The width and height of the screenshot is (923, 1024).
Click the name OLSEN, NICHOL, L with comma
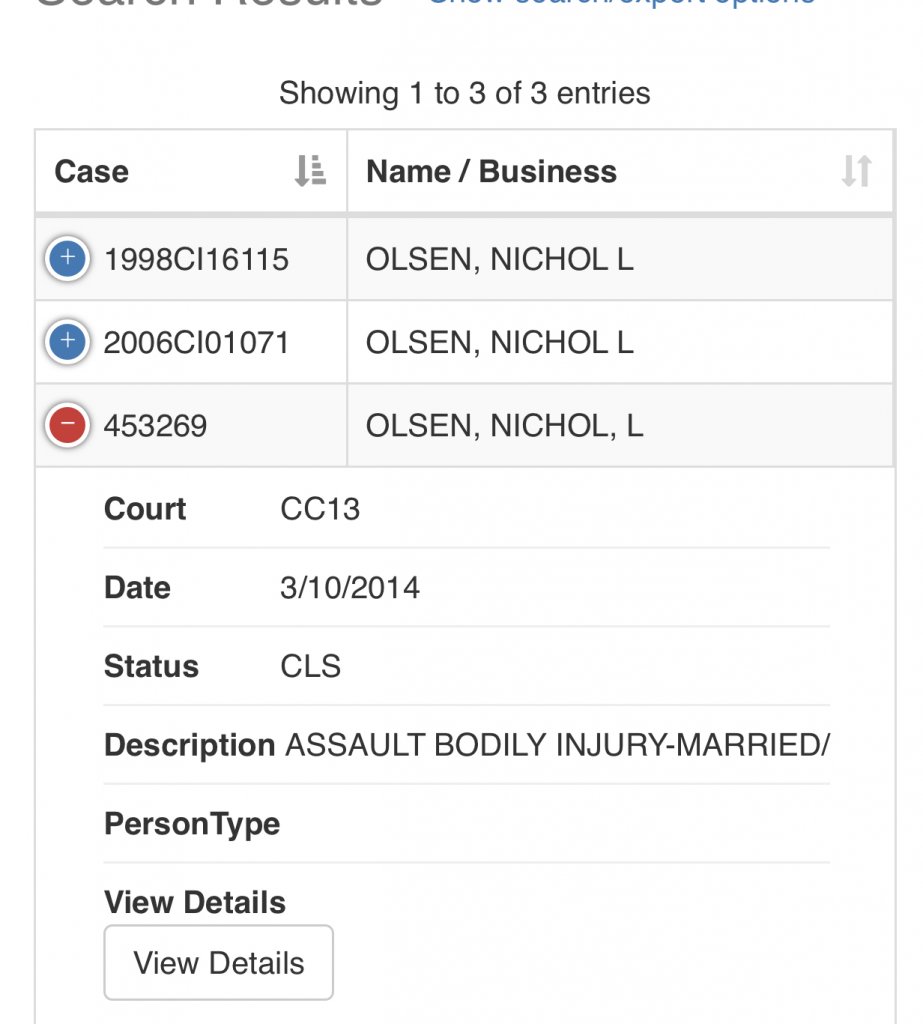tap(504, 426)
